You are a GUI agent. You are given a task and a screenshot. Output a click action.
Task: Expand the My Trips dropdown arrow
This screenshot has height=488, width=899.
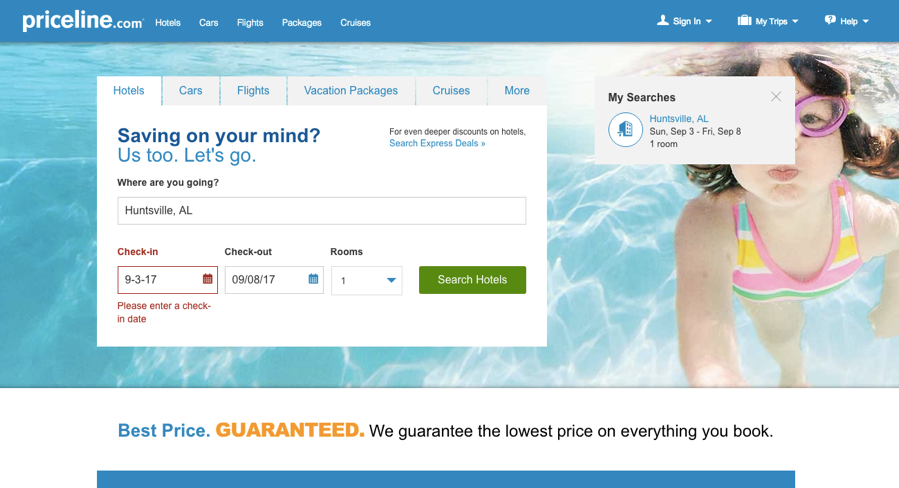click(795, 22)
